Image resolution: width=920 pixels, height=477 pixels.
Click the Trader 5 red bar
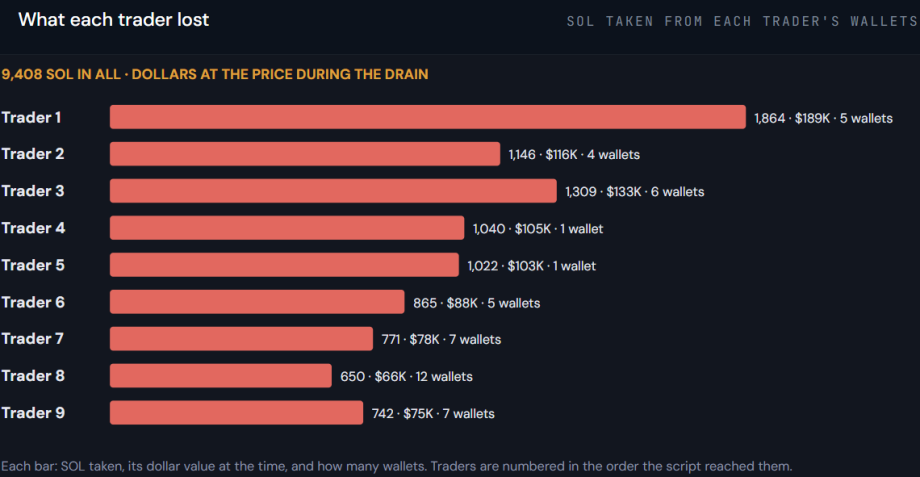tap(284, 265)
